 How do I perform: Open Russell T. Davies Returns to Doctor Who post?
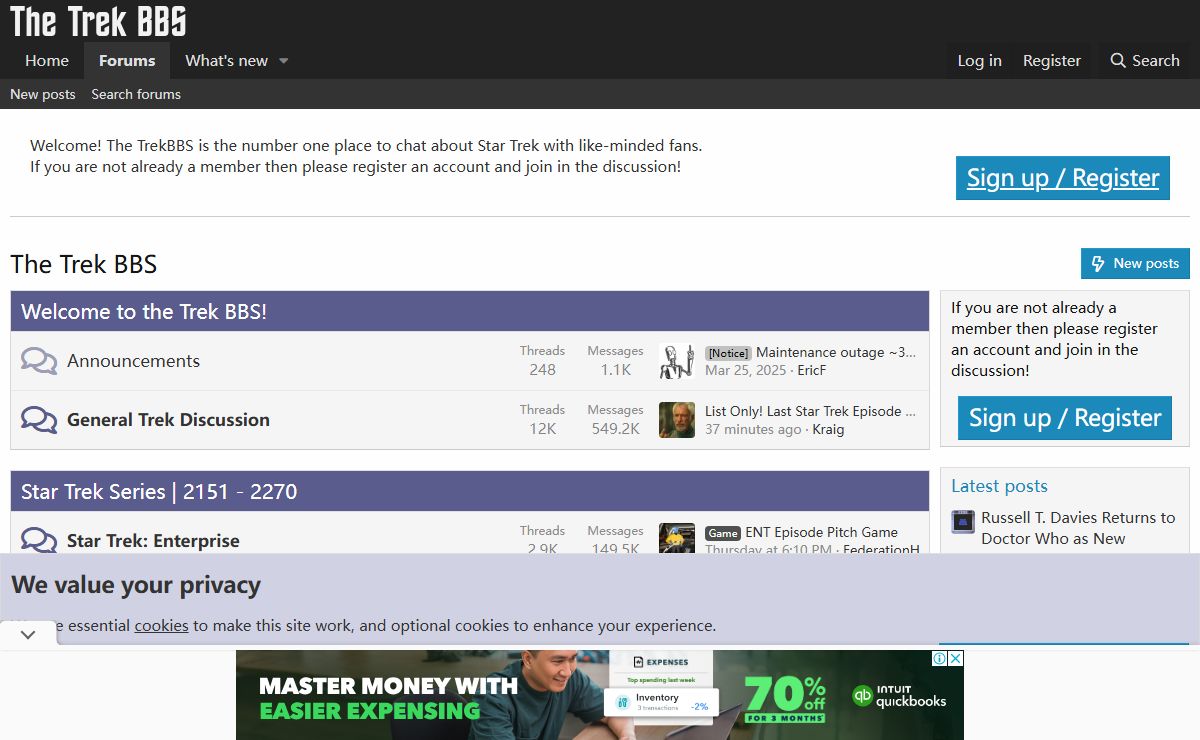1078,528
